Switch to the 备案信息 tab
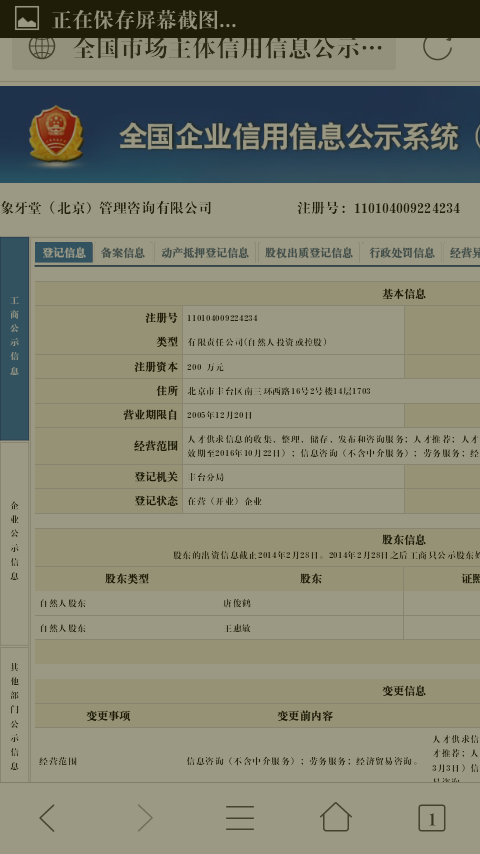This screenshot has width=480, height=854. point(123,253)
